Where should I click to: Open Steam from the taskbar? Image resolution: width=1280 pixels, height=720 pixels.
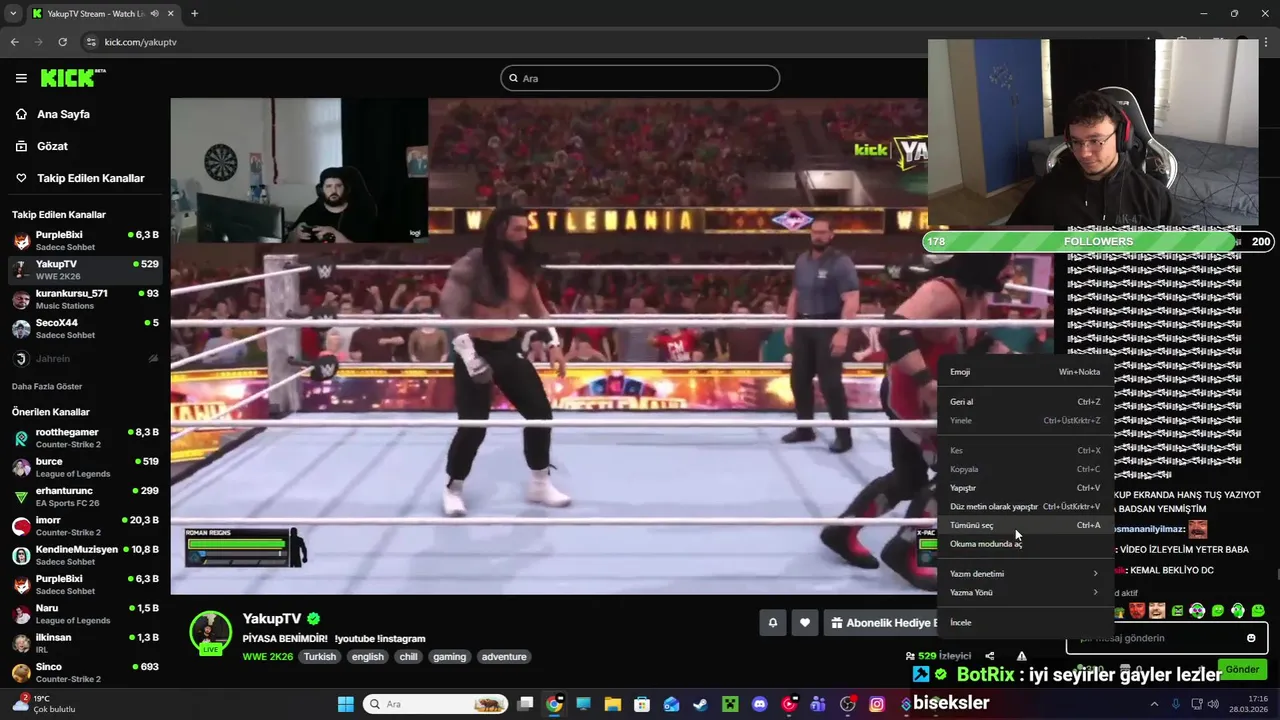click(x=700, y=704)
